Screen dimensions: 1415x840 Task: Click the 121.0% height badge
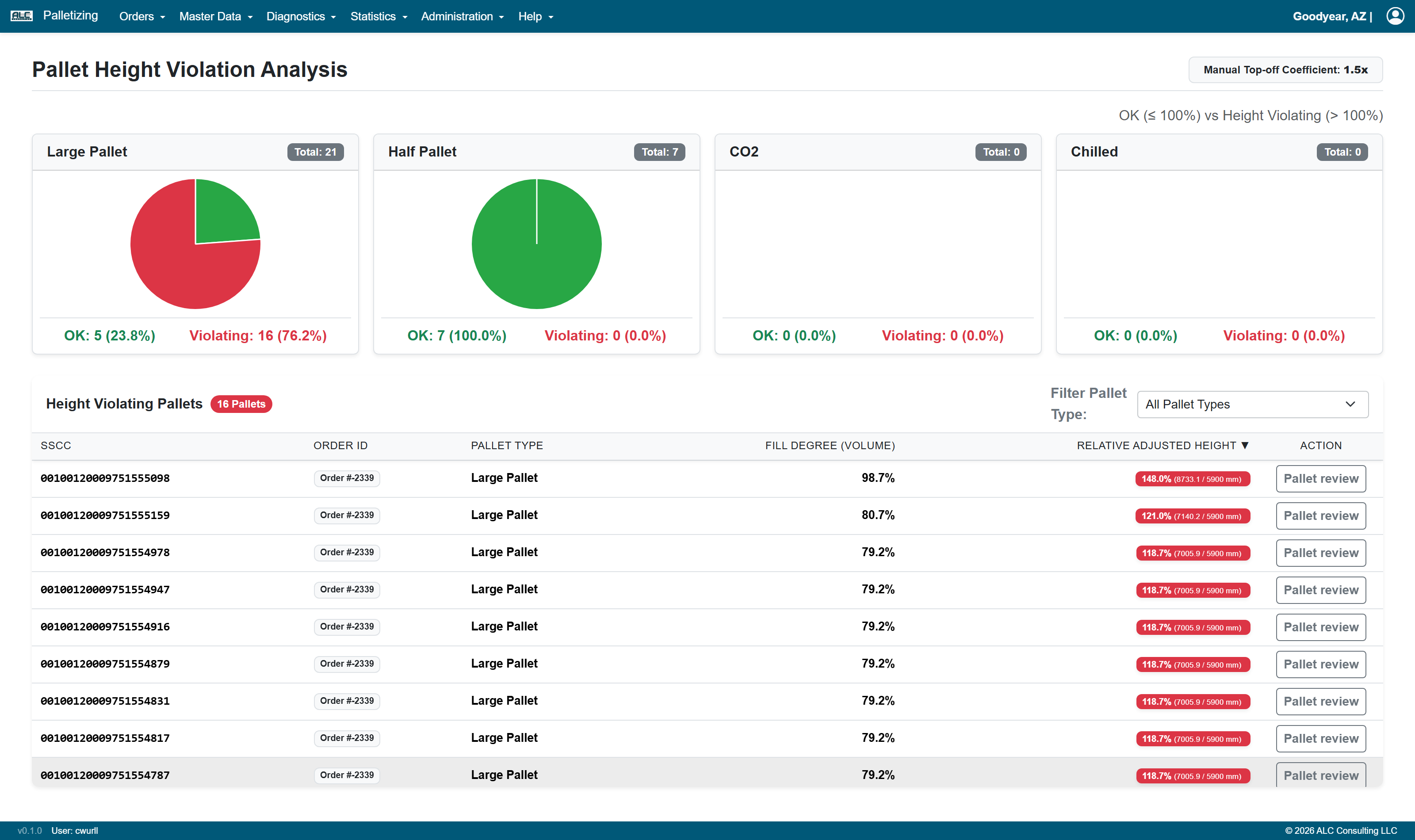[x=1192, y=516]
